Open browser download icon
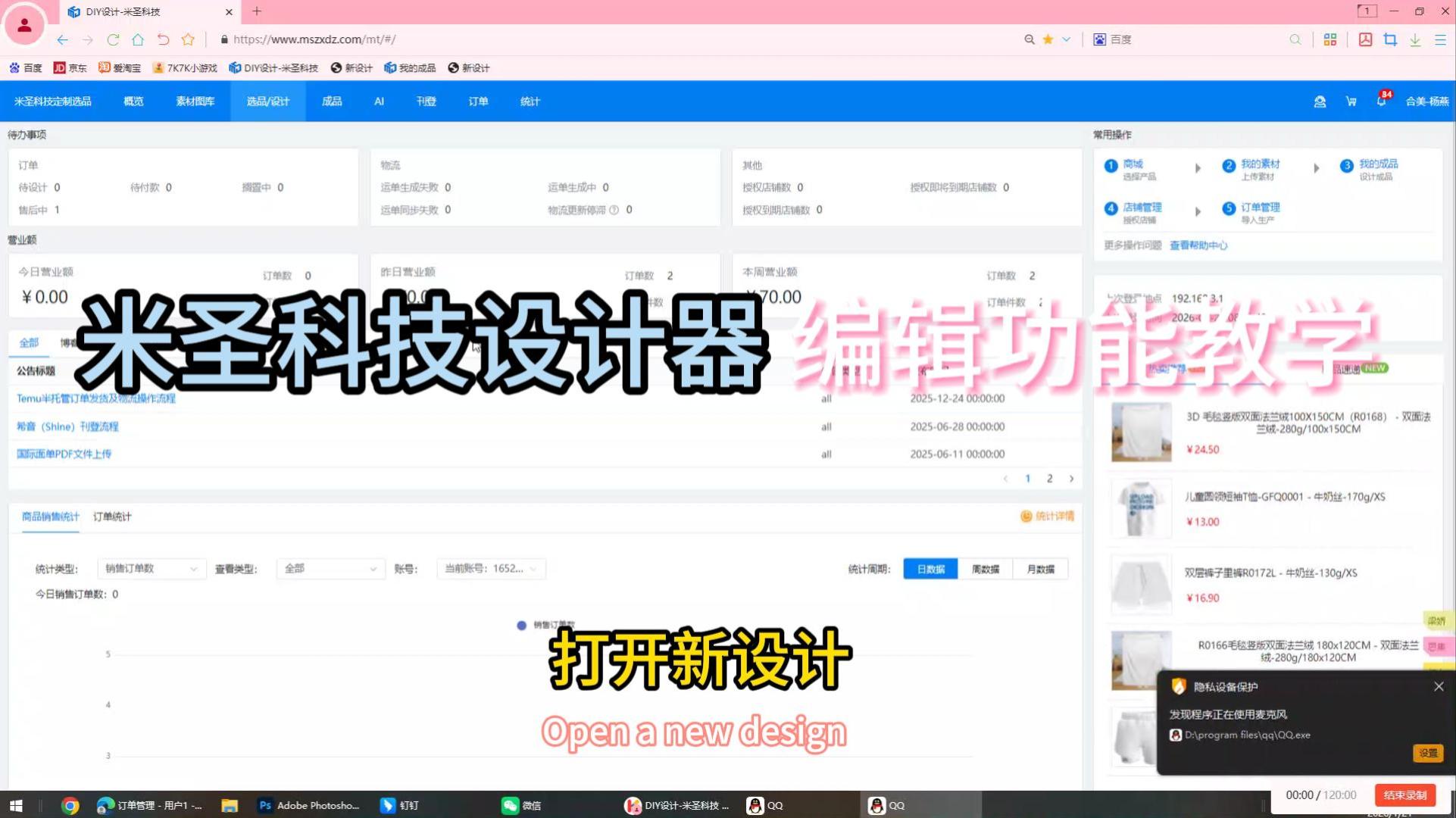This screenshot has height=818, width=1456. [x=1415, y=39]
